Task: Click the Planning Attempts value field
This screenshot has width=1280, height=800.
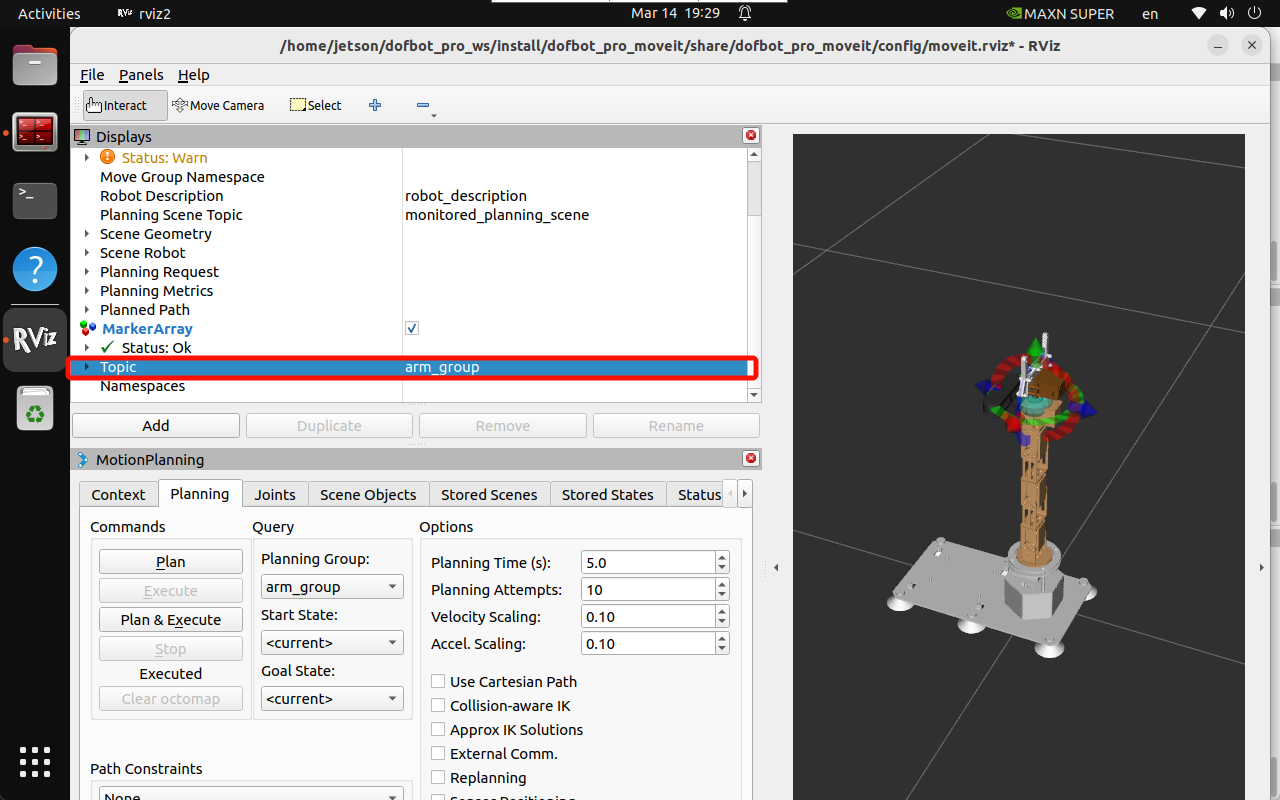Action: click(x=648, y=590)
